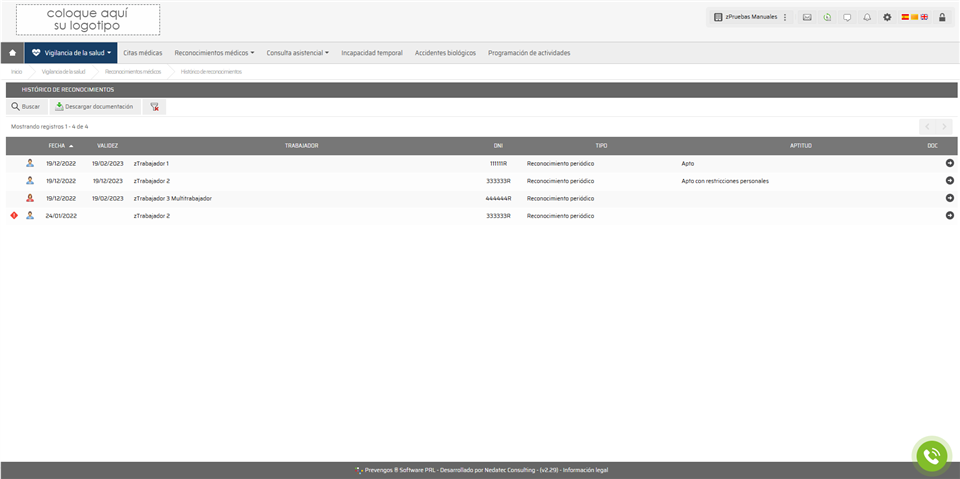Screen dimensions: 960x479
Task: Expand Vigilancia de la salud dropdown
Action: click(71, 53)
